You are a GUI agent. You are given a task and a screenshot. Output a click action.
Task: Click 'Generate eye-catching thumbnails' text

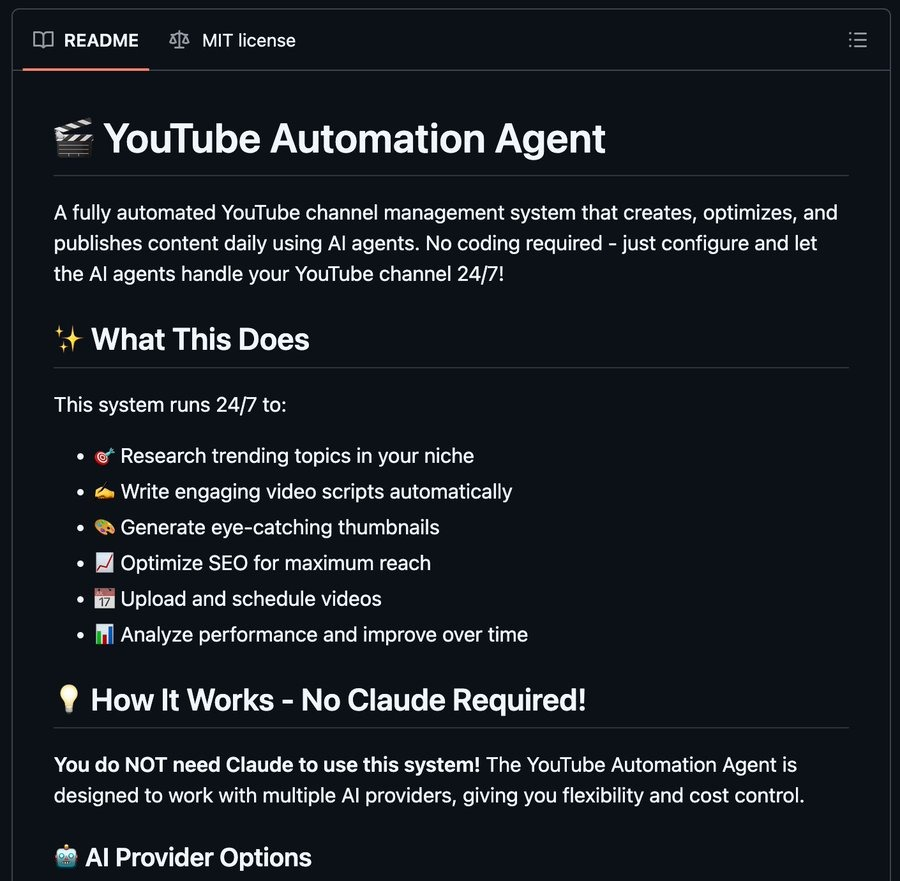(x=280, y=527)
